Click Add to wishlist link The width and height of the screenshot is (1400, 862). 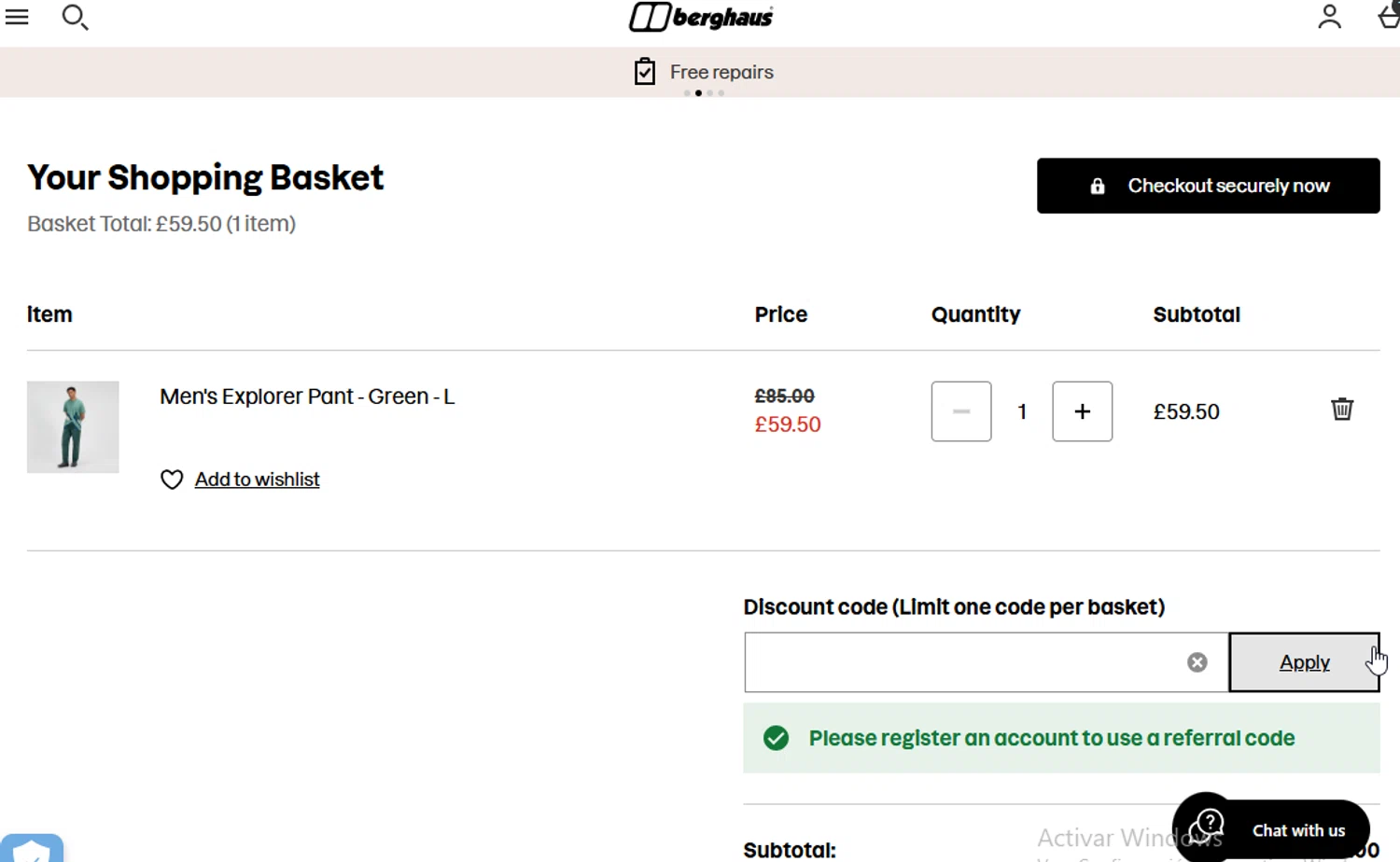point(257,480)
